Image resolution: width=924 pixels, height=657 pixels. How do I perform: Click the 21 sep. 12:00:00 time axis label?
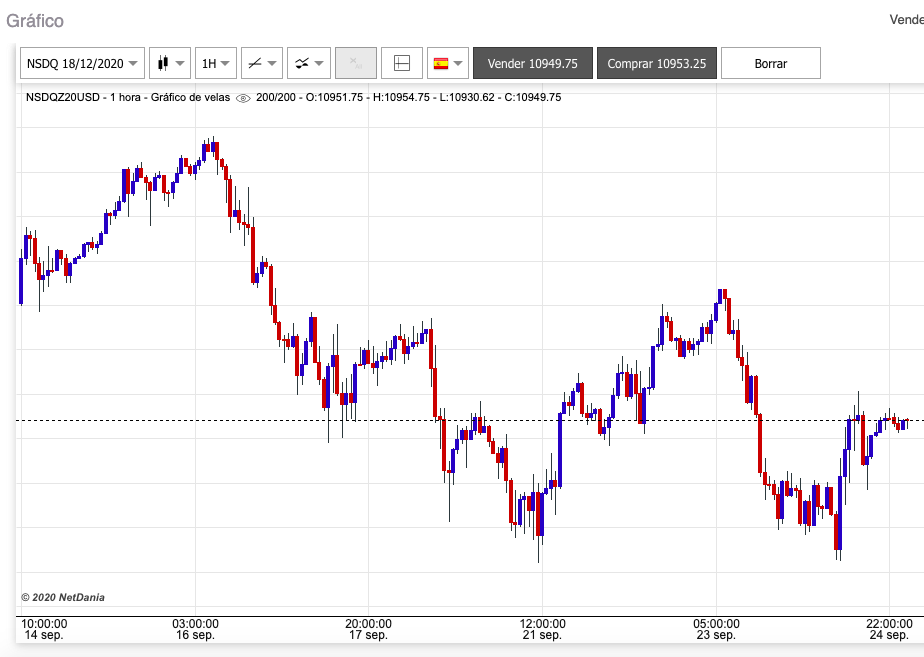pos(542,629)
